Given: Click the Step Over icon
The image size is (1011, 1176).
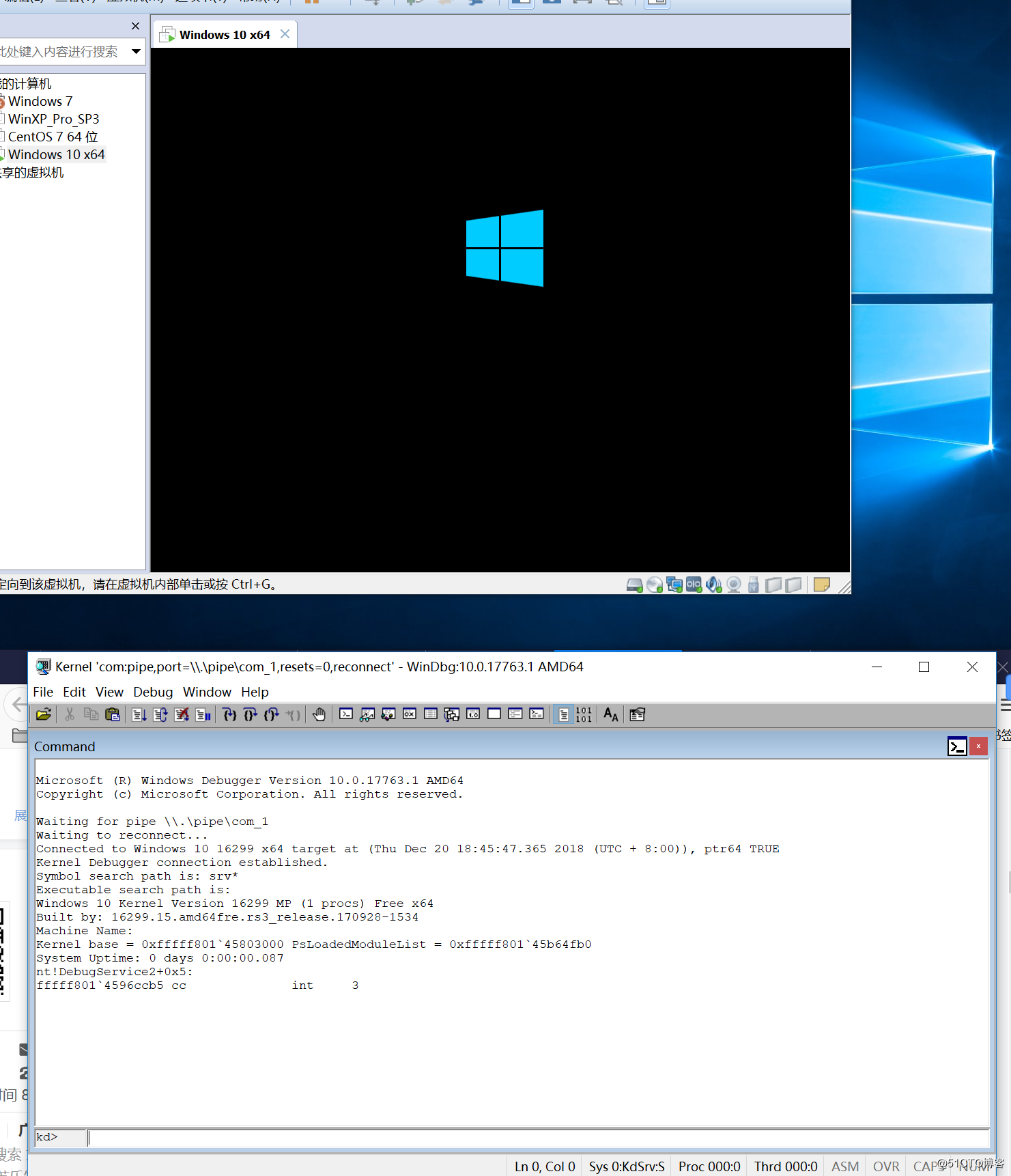Looking at the screenshot, I should click(x=251, y=714).
